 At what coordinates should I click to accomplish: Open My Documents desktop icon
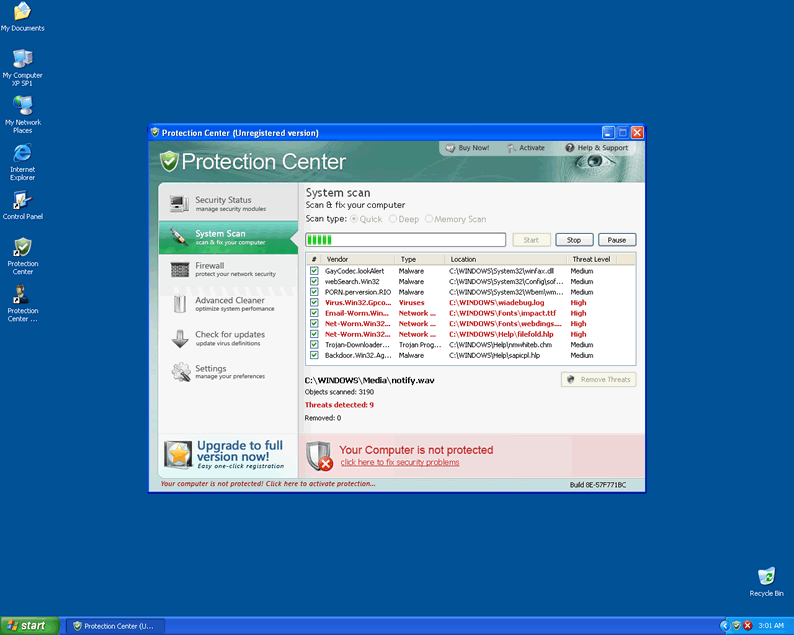pyautogui.click(x=22, y=14)
